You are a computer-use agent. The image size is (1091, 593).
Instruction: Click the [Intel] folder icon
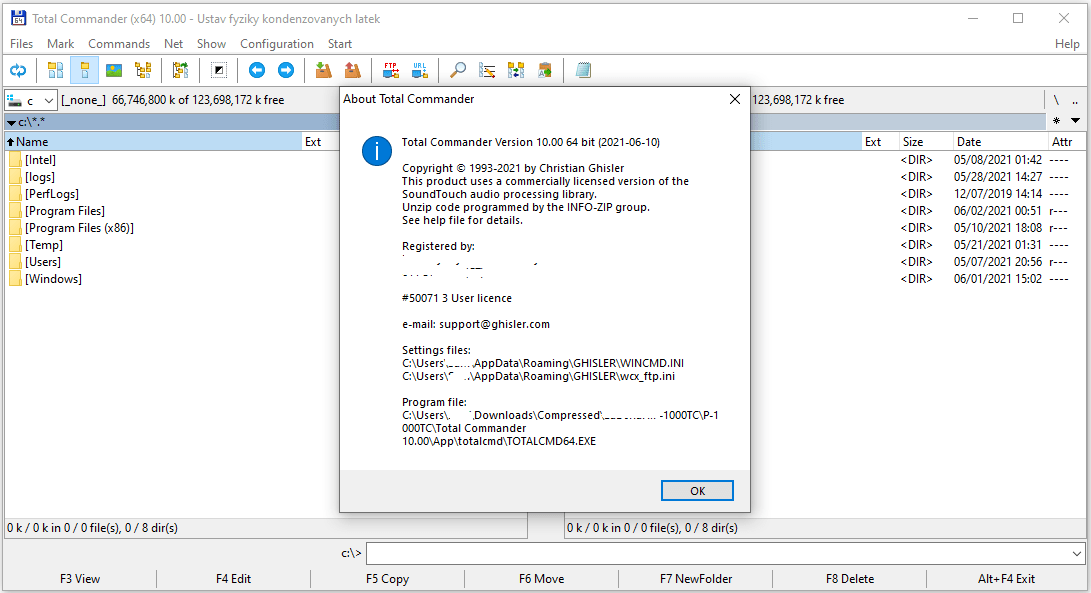[x=15, y=160]
